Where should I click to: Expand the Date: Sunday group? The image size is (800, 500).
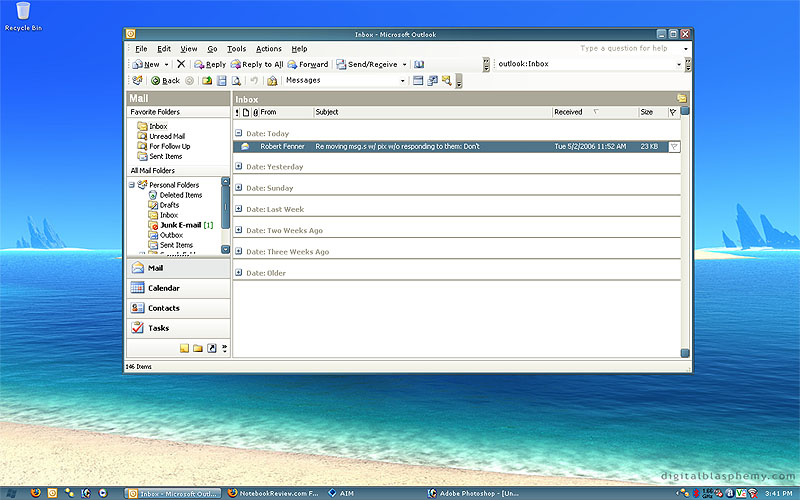[238, 187]
